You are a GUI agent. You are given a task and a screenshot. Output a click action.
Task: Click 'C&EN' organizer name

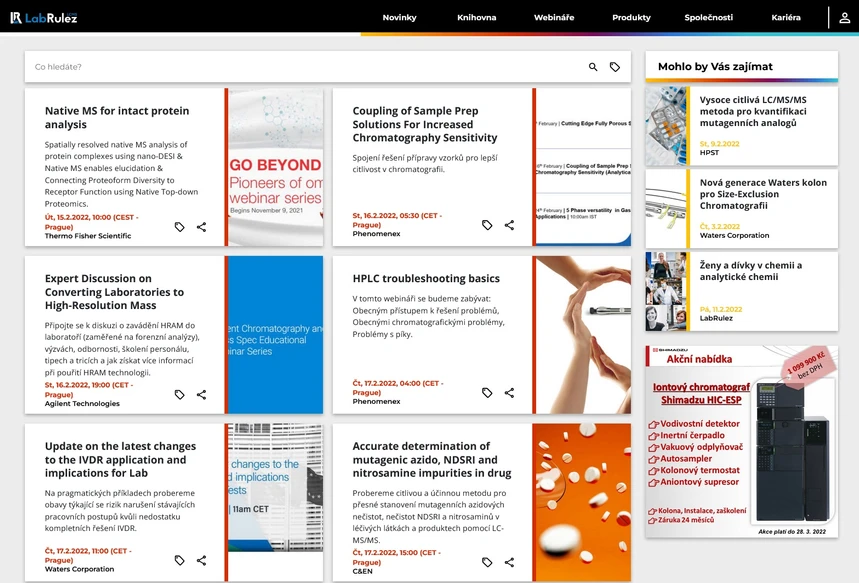[362, 571]
